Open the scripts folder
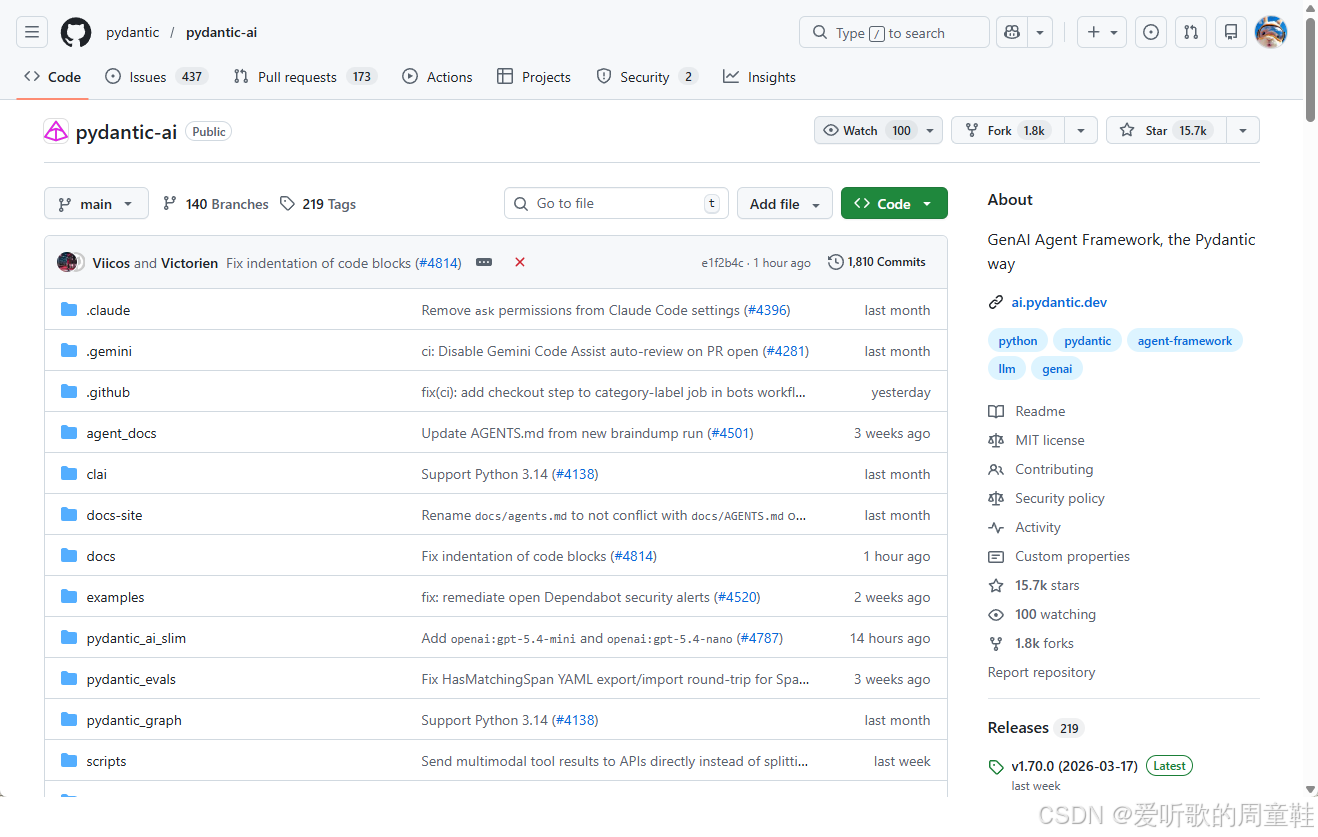1318x837 pixels. [x=106, y=761]
